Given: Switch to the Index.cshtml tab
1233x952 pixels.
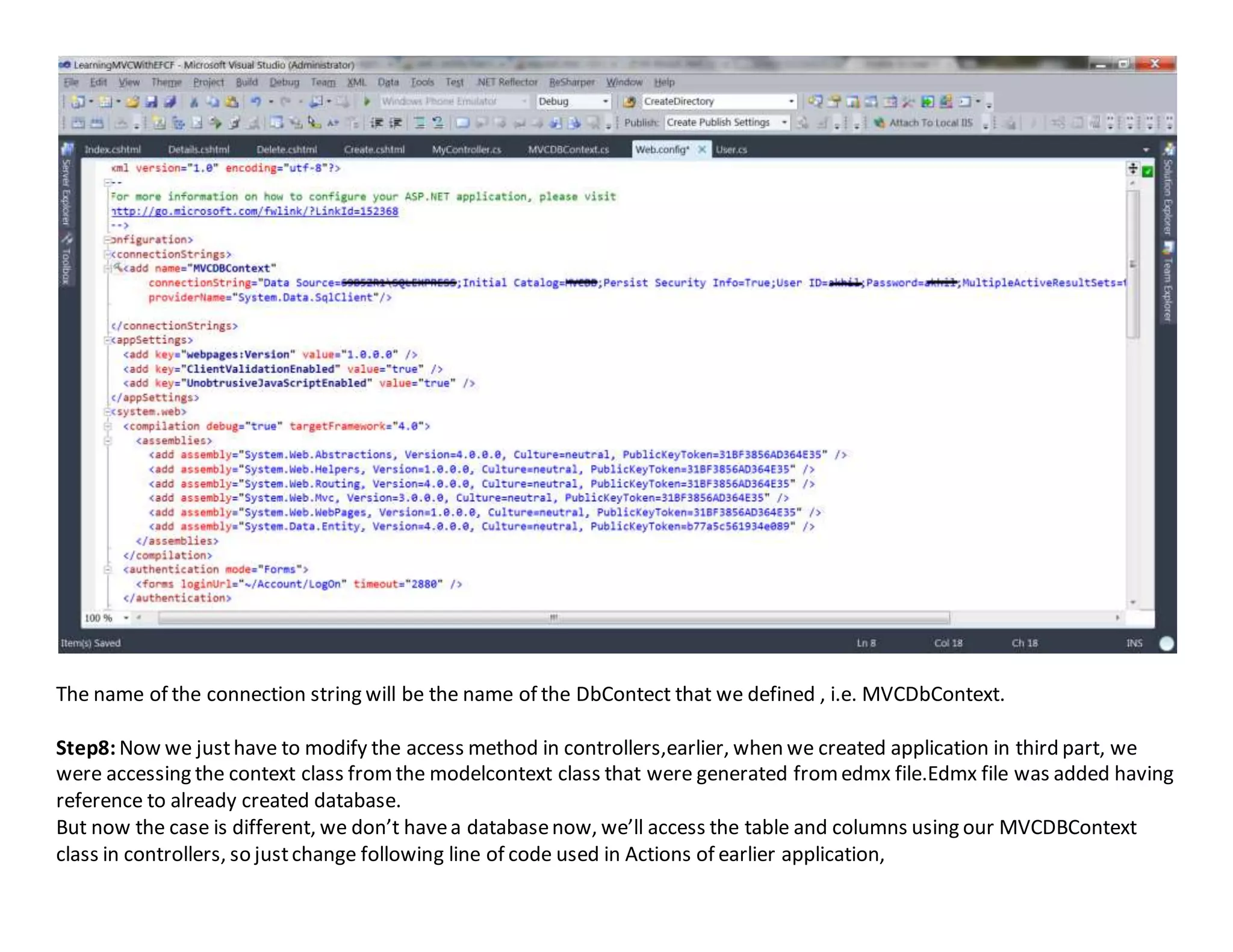Looking at the screenshot, I should [x=113, y=150].
